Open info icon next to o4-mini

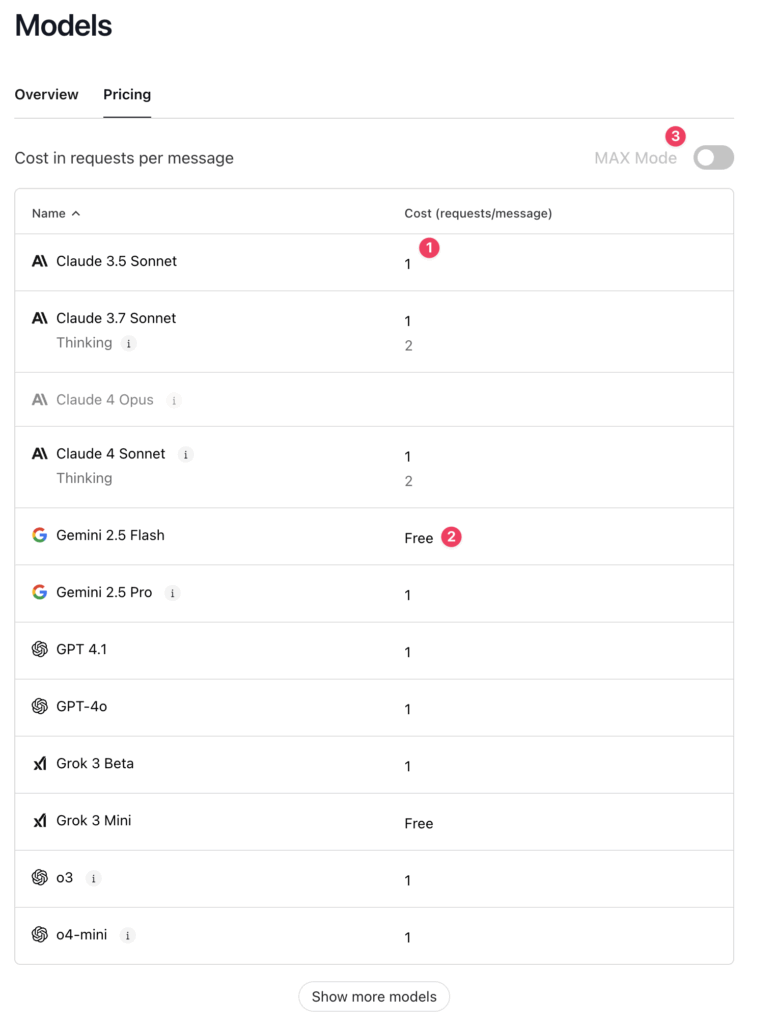pos(127,935)
